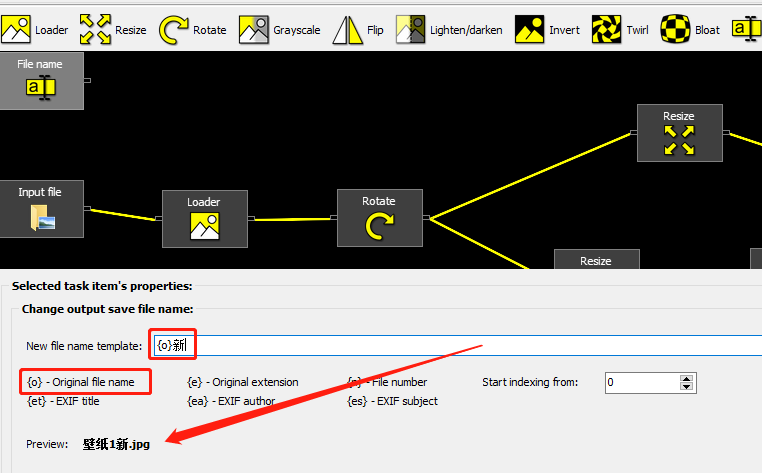Click the {ea} - EXIF author hint
The image size is (767, 473).
(x=231, y=401)
